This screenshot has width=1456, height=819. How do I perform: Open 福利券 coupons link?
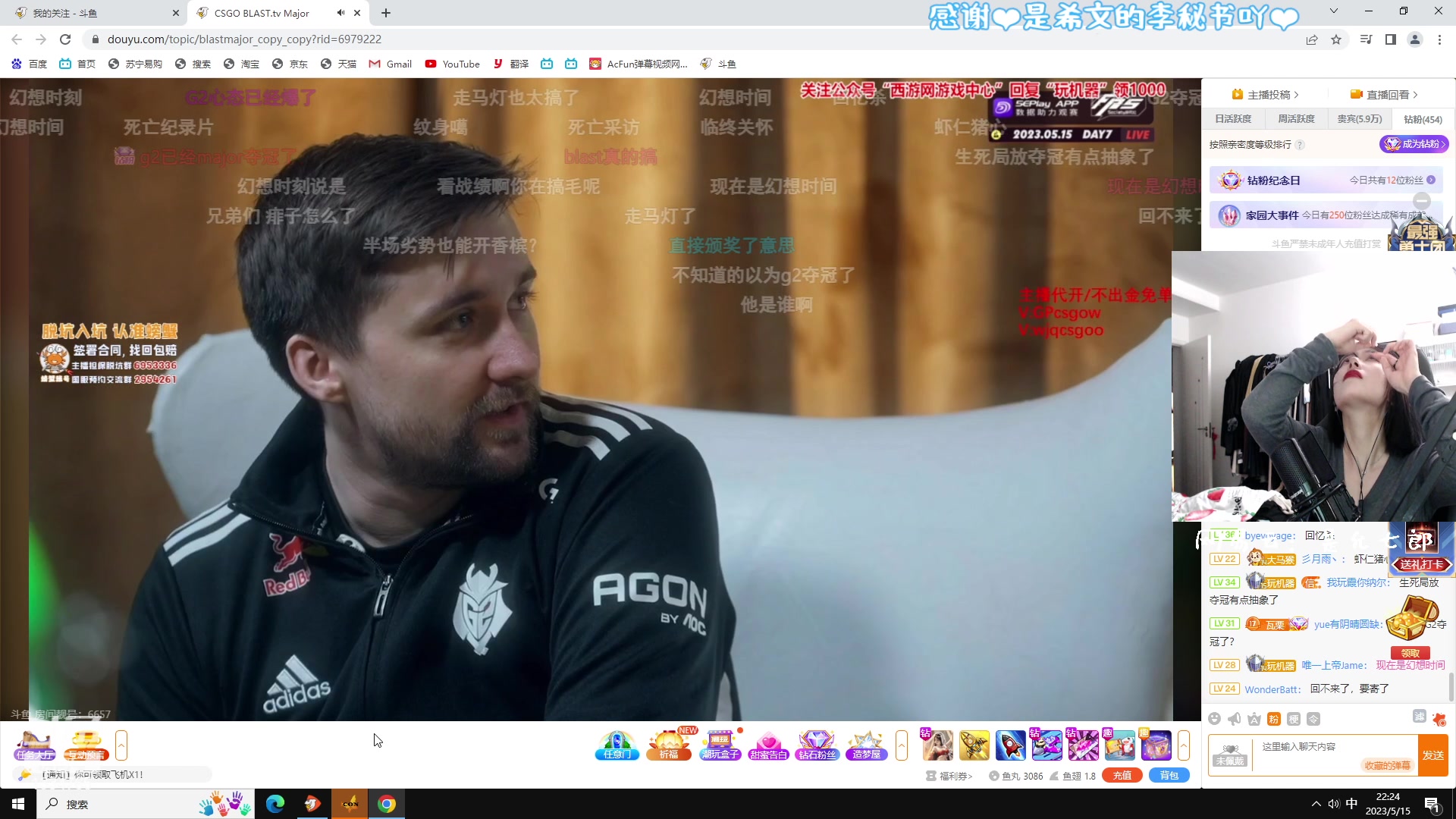point(949,776)
